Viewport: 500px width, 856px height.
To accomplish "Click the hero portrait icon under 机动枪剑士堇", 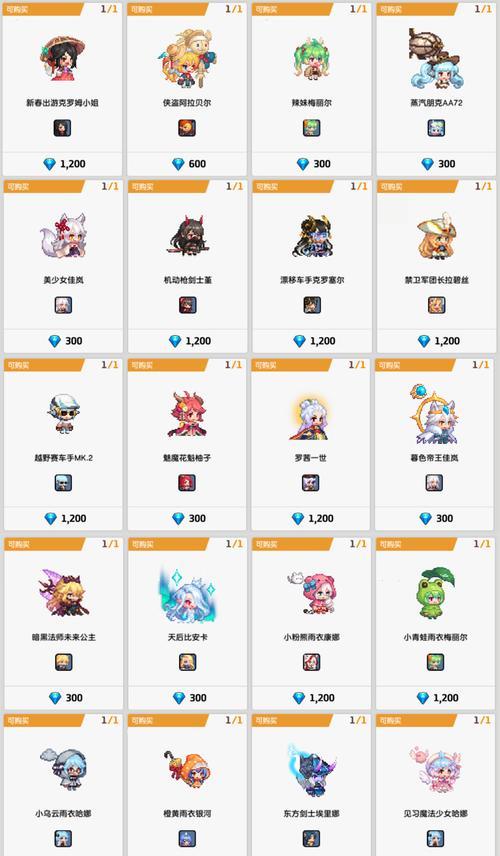I will pos(188,305).
